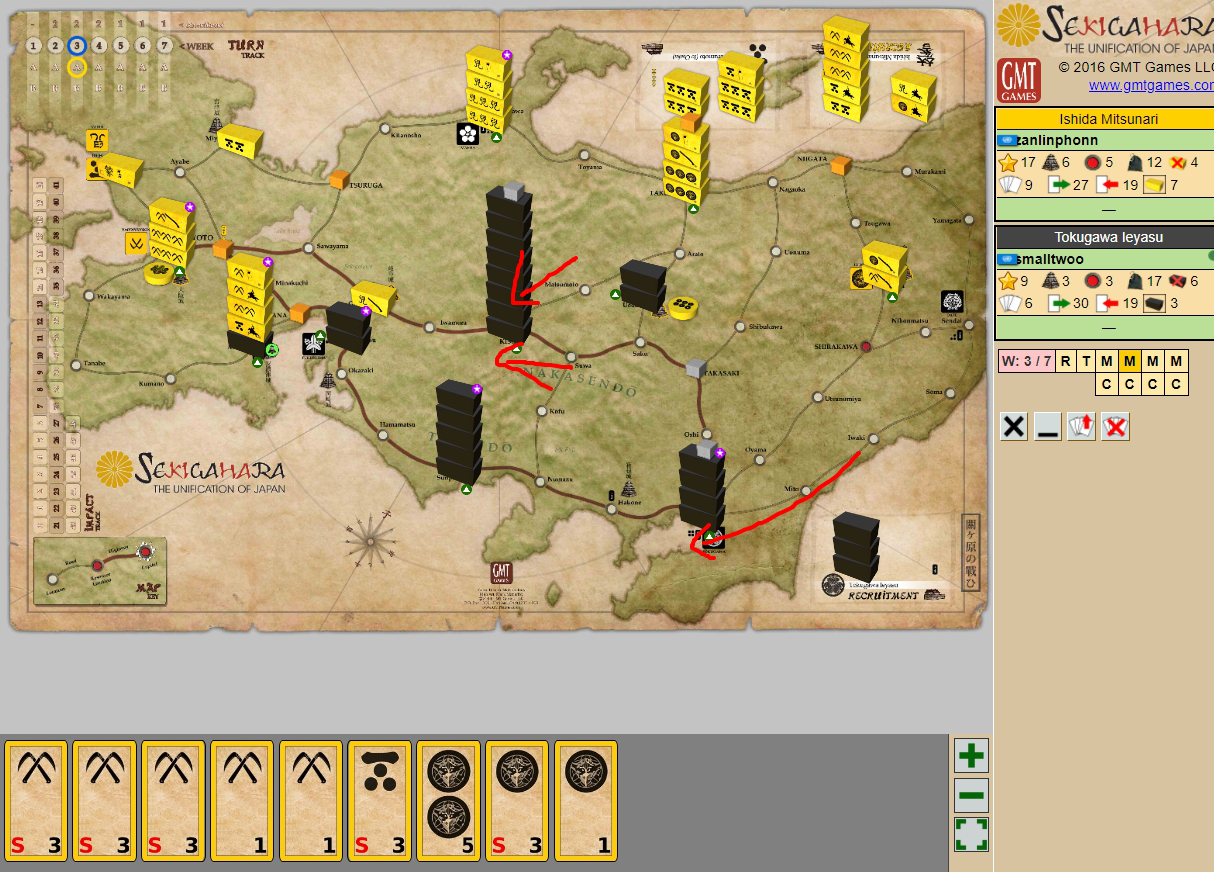Click the white flower mon icon on map

(x=468, y=133)
